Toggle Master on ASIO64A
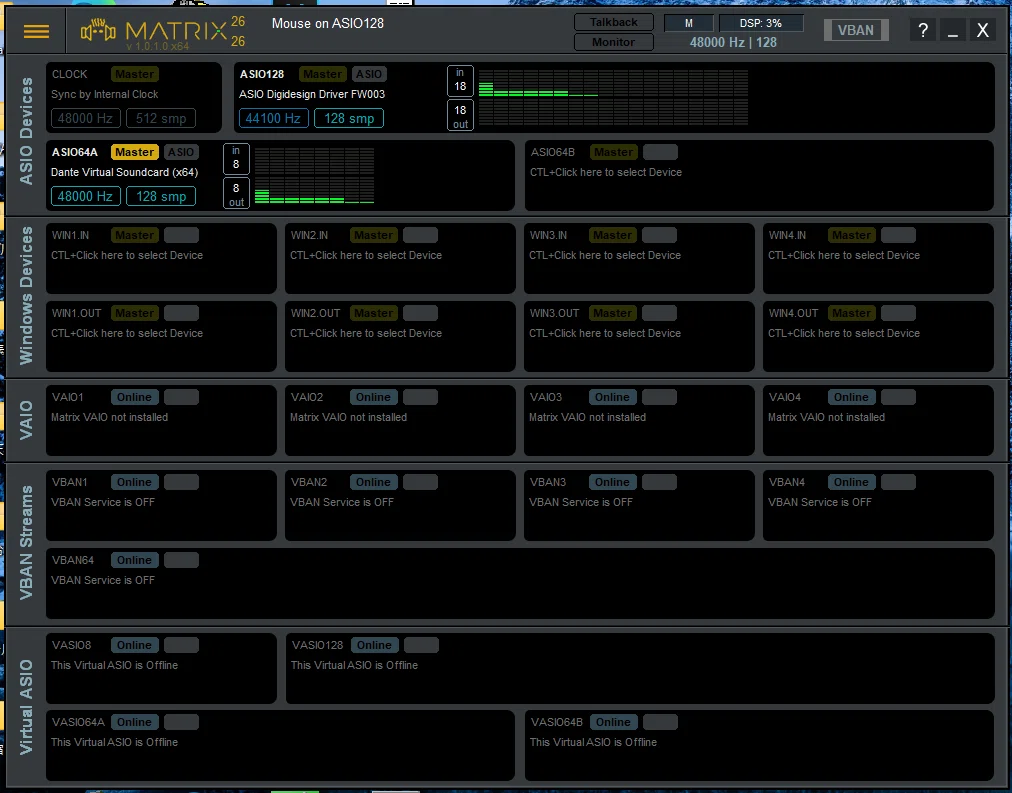This screenshot has height=793, width=1012. (x=135, y=152)
